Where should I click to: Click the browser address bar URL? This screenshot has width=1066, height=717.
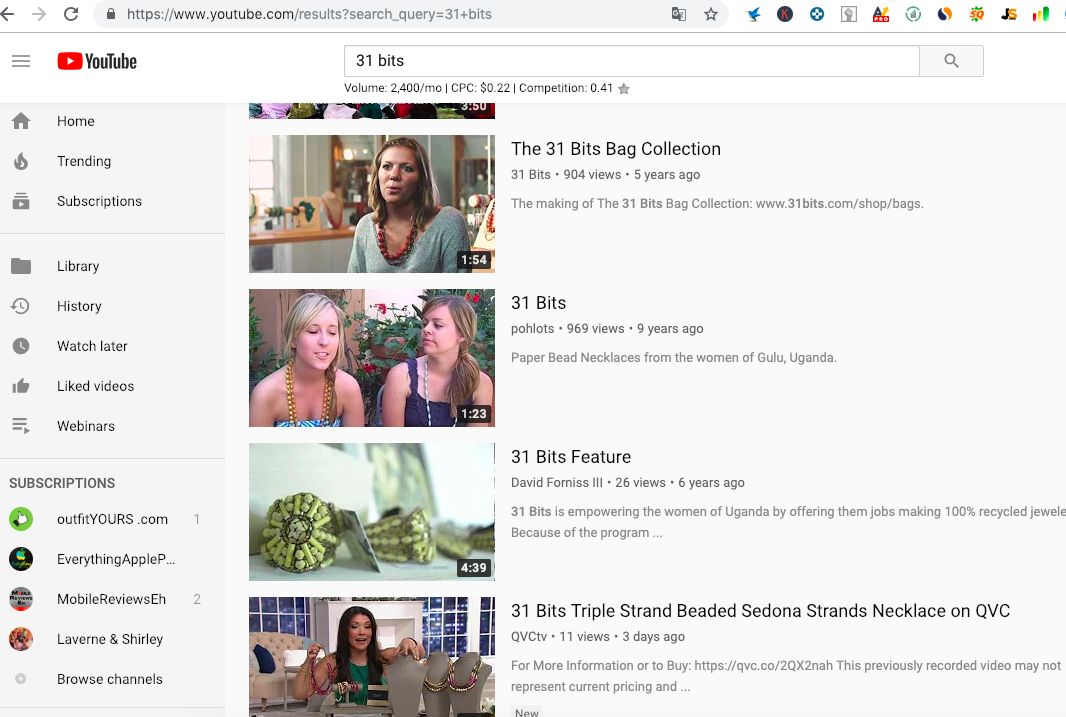[x=309, y=14]
